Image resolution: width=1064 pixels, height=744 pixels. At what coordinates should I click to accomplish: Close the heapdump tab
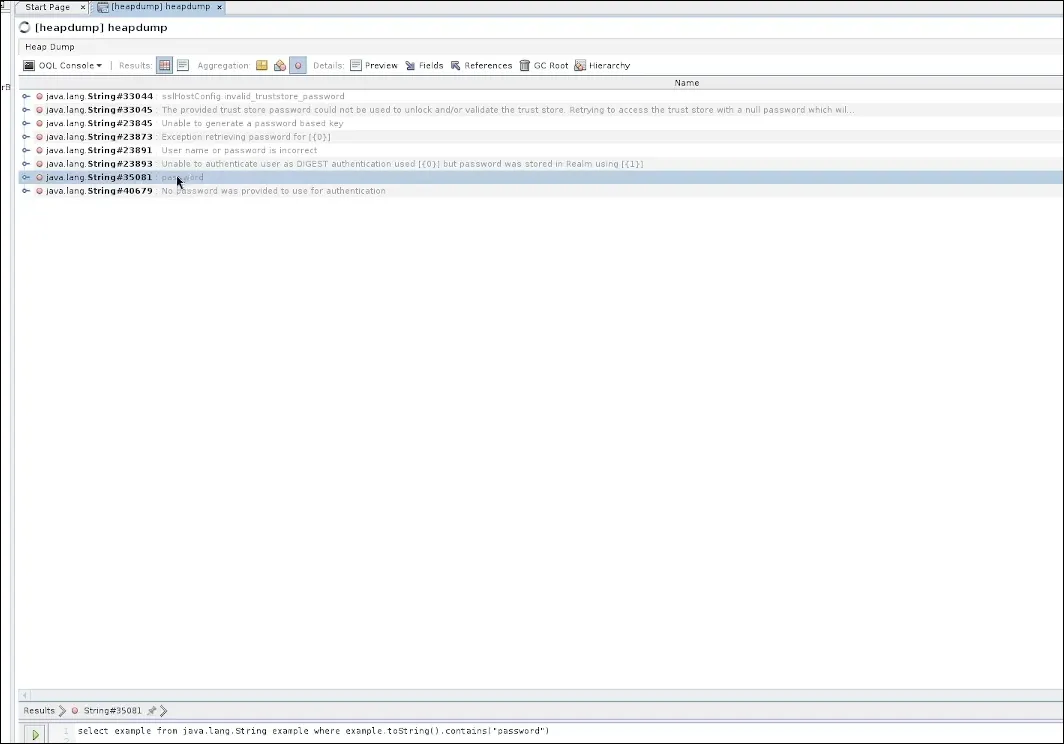220,7
